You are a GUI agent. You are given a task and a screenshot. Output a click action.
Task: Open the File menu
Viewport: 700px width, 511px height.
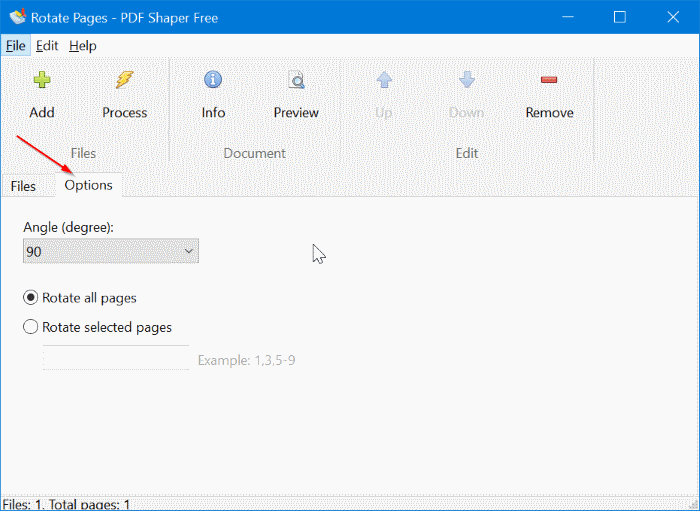(x=16, y=46)
